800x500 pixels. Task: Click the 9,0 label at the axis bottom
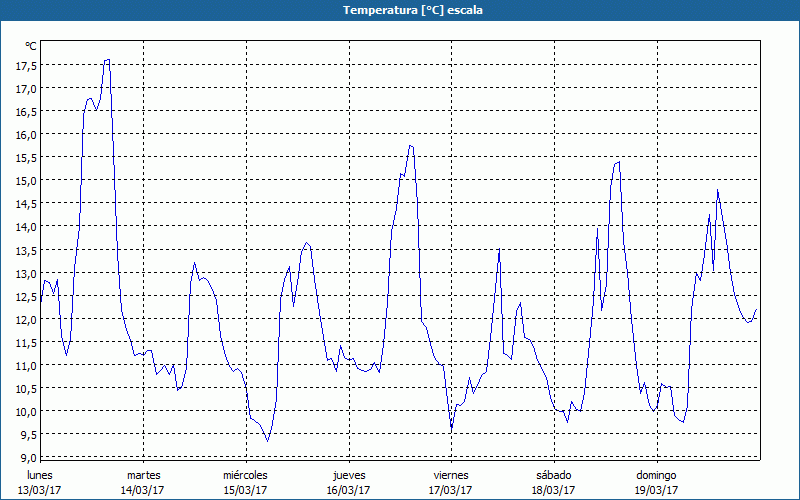pos(29,457)
